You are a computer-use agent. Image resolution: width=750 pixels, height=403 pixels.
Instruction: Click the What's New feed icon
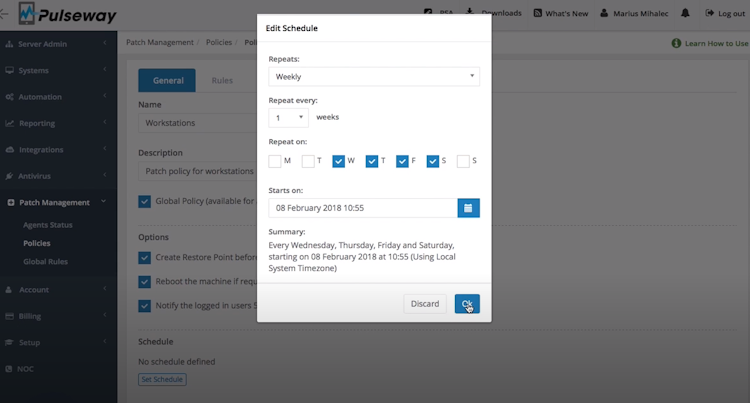[x=538, y=13]
